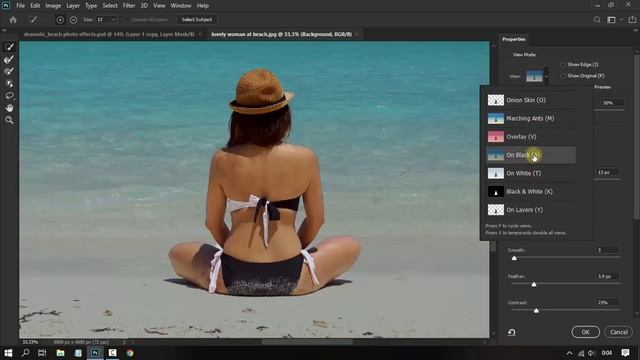Image resolution: width=640 pixels, height=360 pixels.
Task: Click the 33.33% zoom level field
Action: [x=30, y=342]
